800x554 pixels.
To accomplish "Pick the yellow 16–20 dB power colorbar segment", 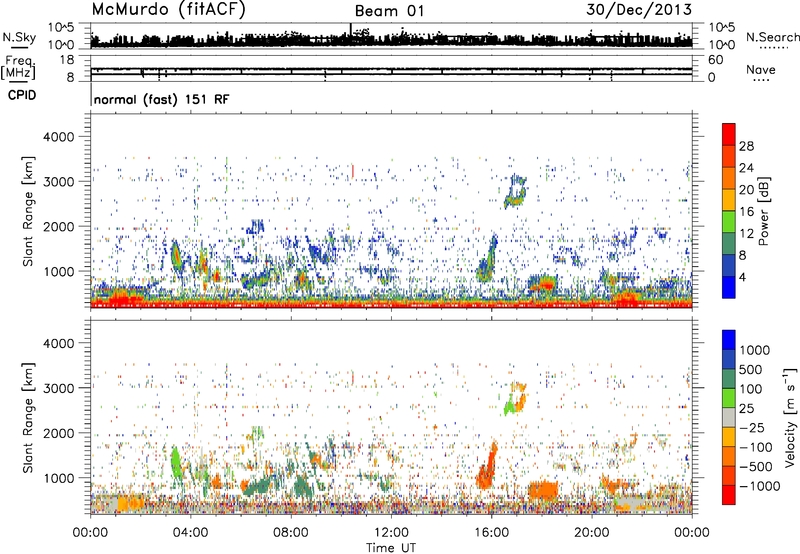I will (x=729, y=200).
